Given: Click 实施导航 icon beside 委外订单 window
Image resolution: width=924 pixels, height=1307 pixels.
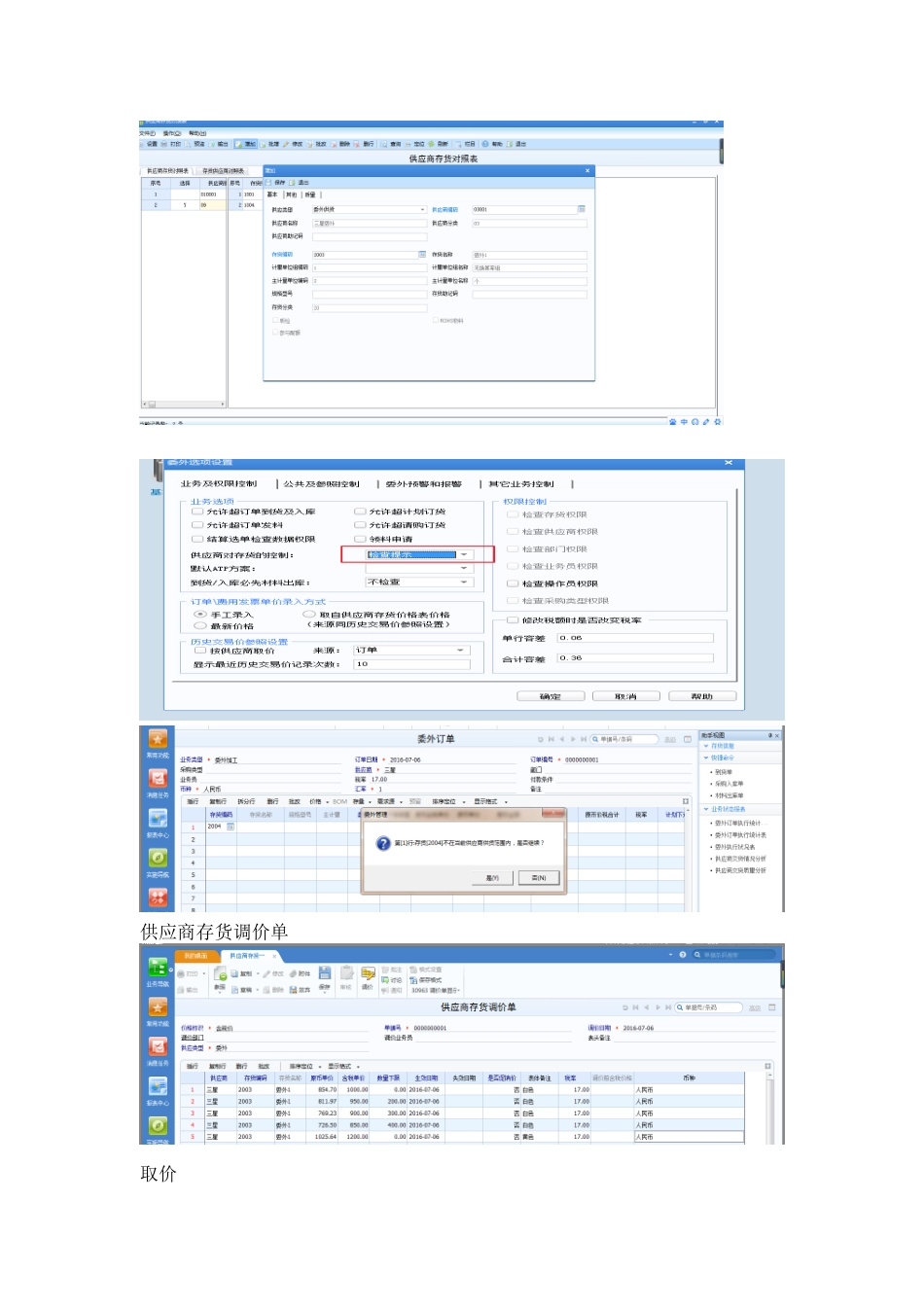Looking at the screenshot, I should click(158, 858).
